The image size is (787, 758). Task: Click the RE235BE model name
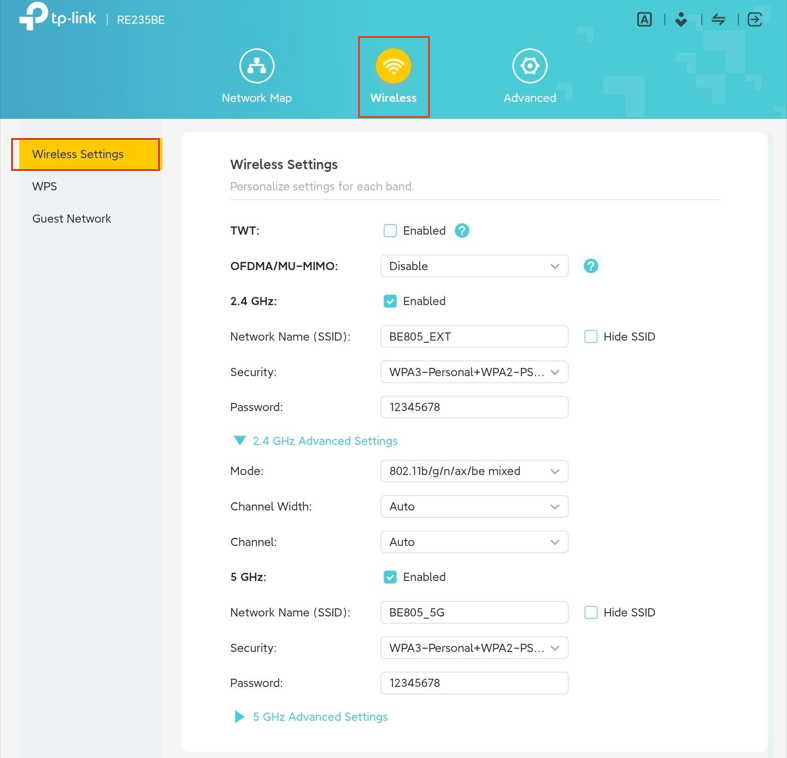pyautogui.click(x=141, y=20)
